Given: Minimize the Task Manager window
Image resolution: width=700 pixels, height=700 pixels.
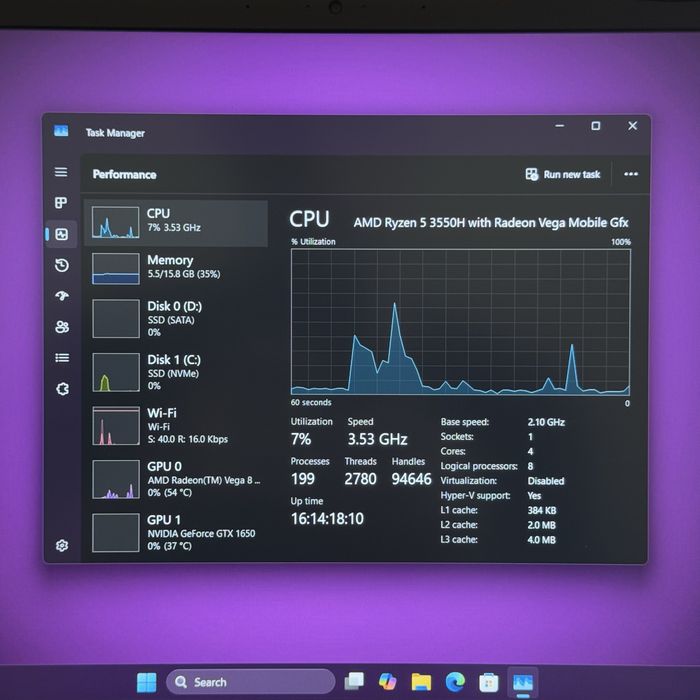Looking at the screenshot, I should pos(559,126).
